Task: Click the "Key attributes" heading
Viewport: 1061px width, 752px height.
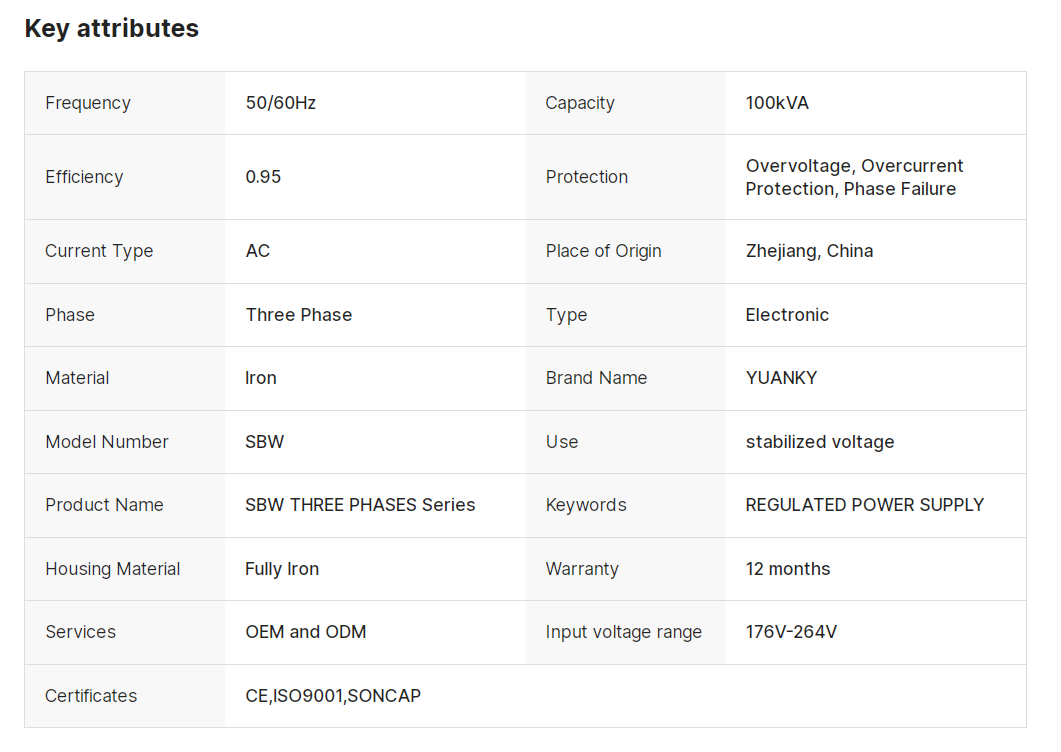Action: 111,29
